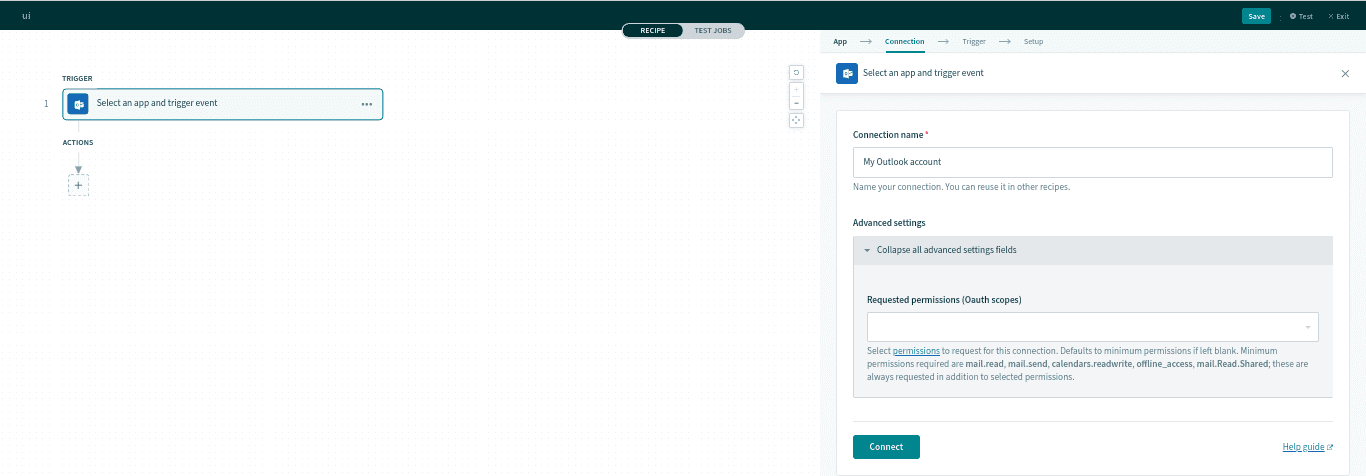This screenshot has width=1366, height=476.
Task: Exit the recipe editor
Action: pyautogui.click(x=1338, y=16)
